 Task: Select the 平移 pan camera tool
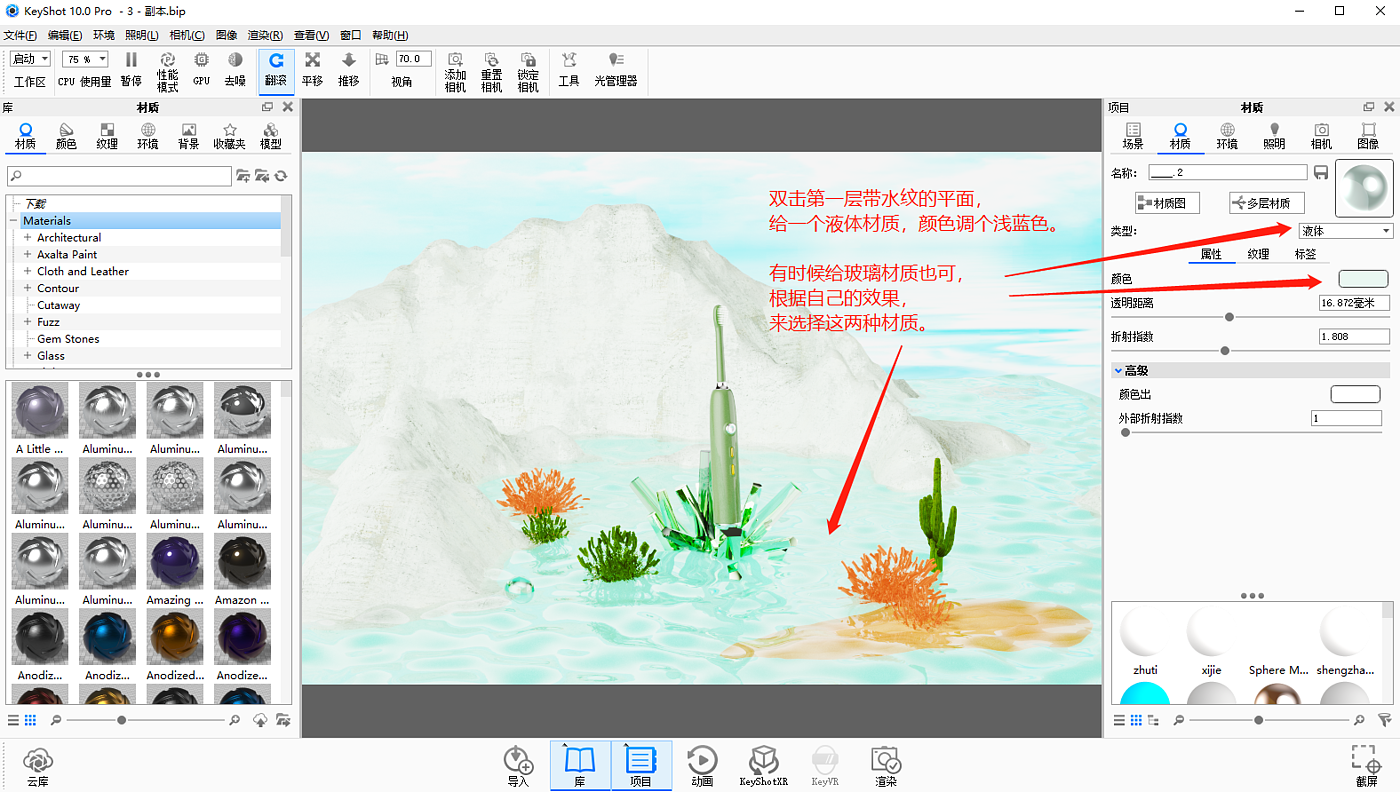312,68
